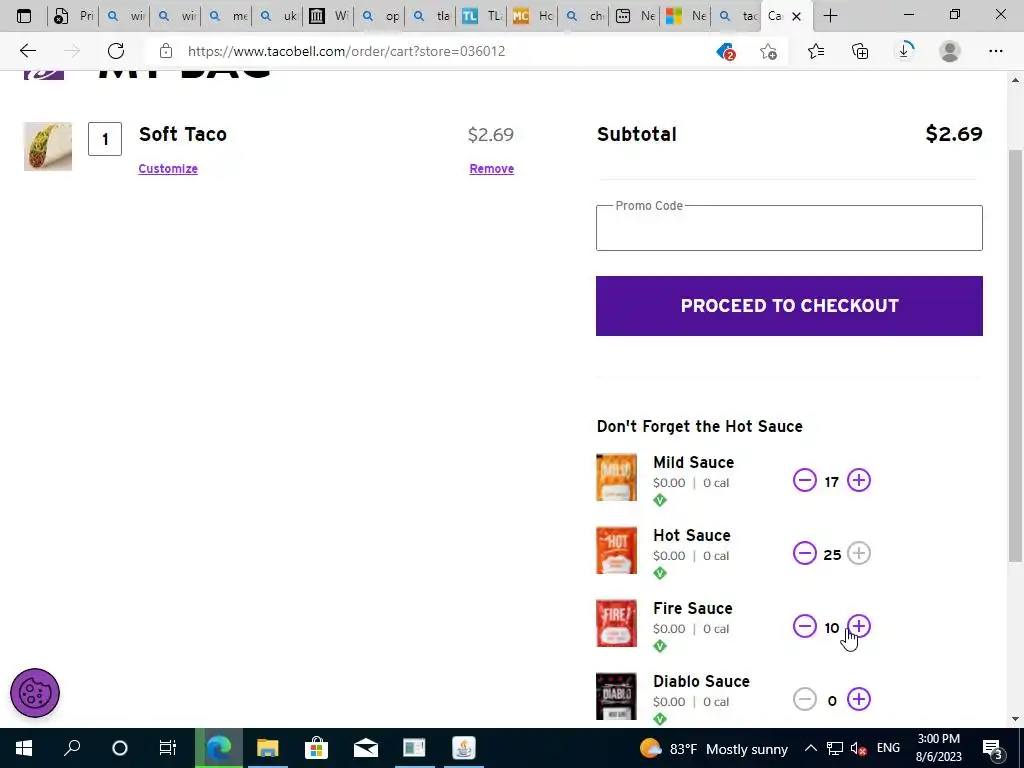Reload the page with refresh icon
1024x768 pixels.
(x=116, y=51)
